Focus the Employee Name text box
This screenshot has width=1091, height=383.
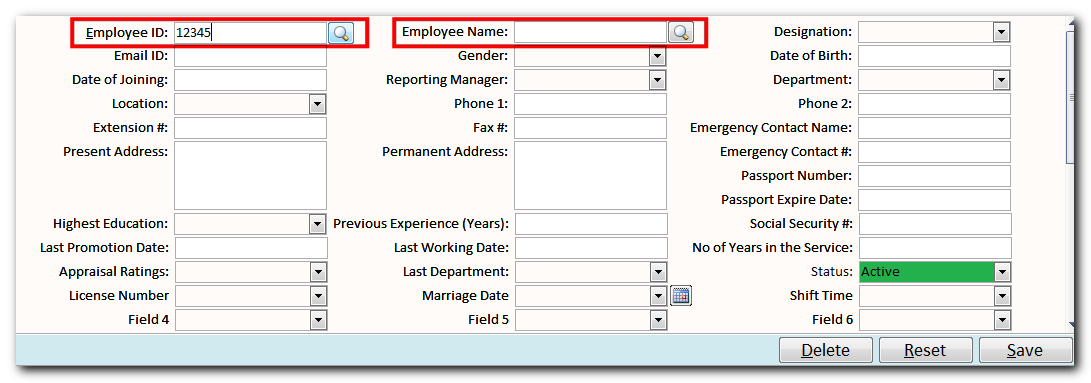[x=591, y=33]
